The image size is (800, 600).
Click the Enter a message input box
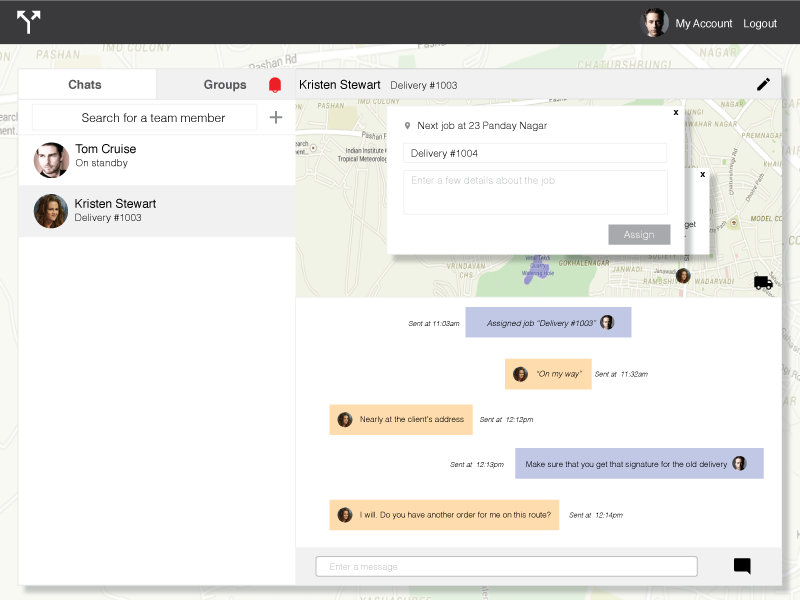pos(506,567)
